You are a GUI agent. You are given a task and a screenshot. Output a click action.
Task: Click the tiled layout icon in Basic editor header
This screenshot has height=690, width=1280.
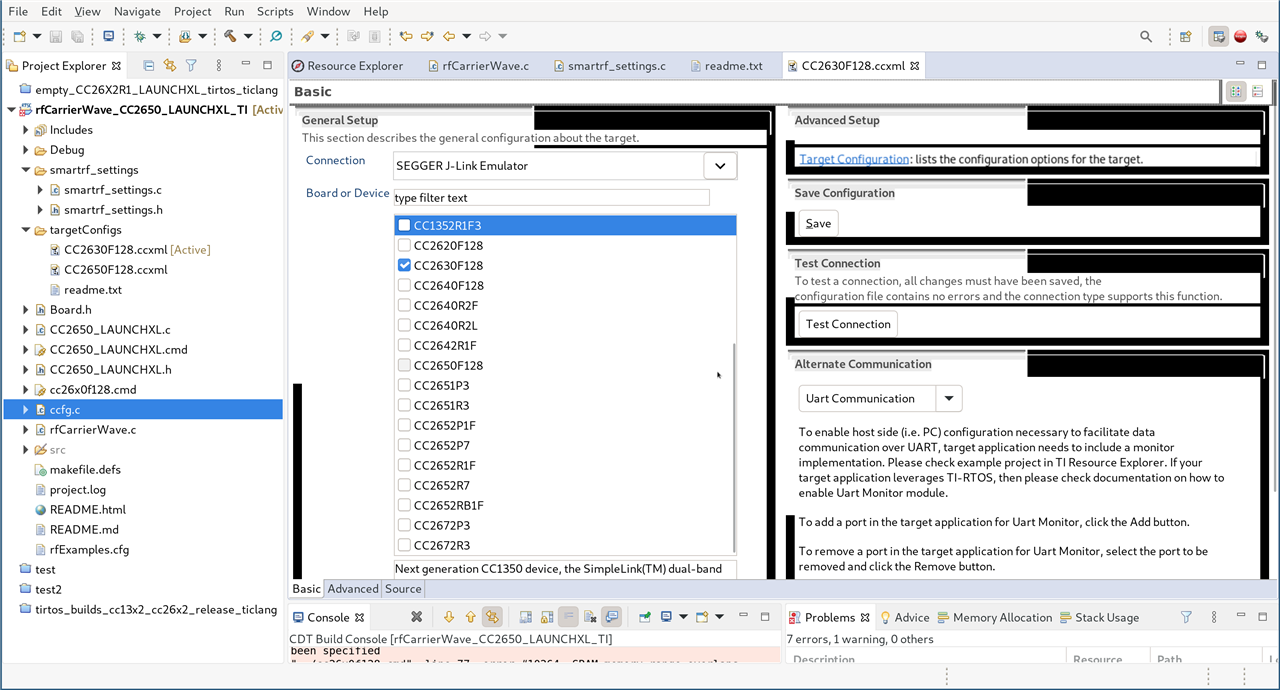point(1236,91)
